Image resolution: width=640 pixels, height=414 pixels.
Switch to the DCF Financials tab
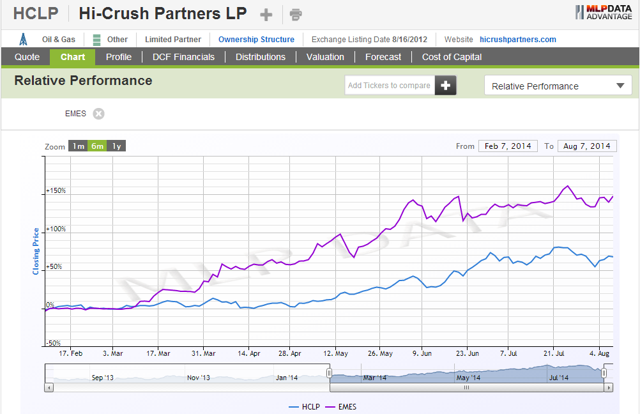183,57
